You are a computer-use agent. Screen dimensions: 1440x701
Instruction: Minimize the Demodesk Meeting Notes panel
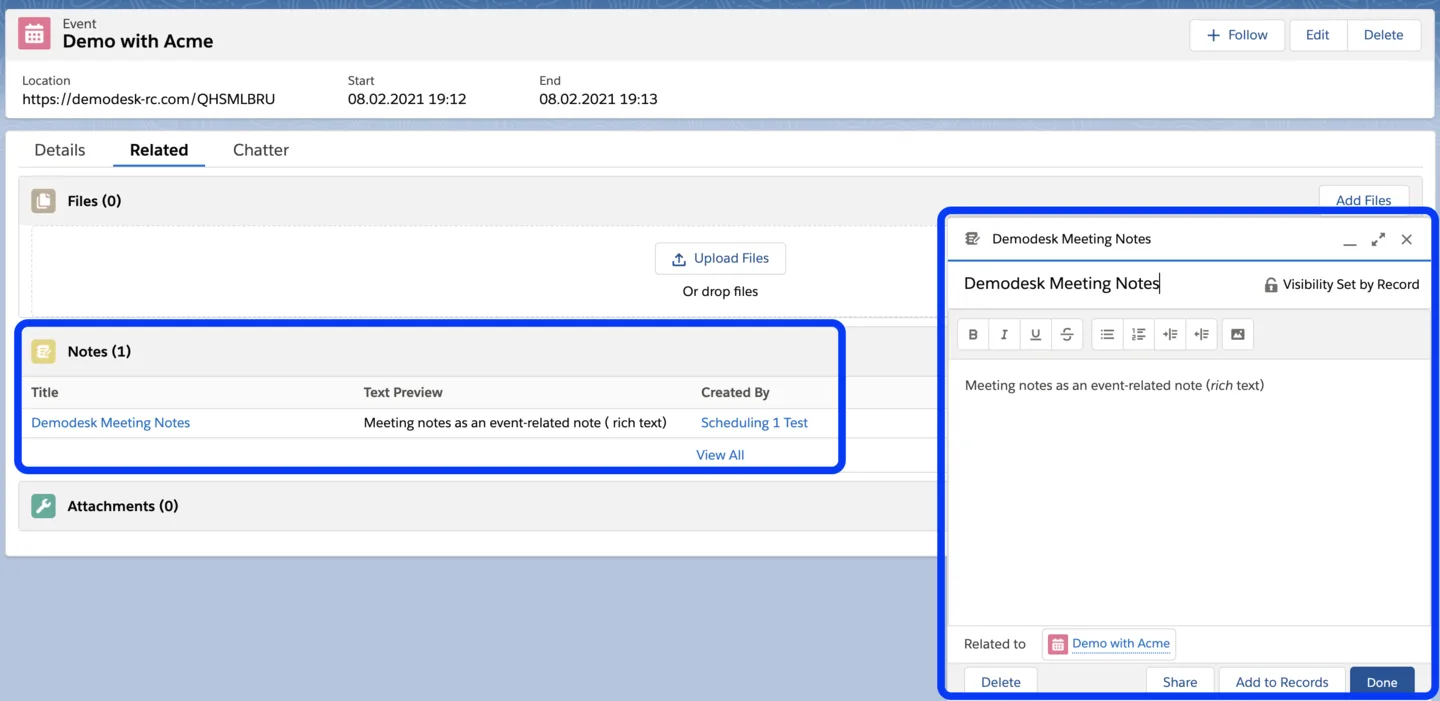(1350, 240)
